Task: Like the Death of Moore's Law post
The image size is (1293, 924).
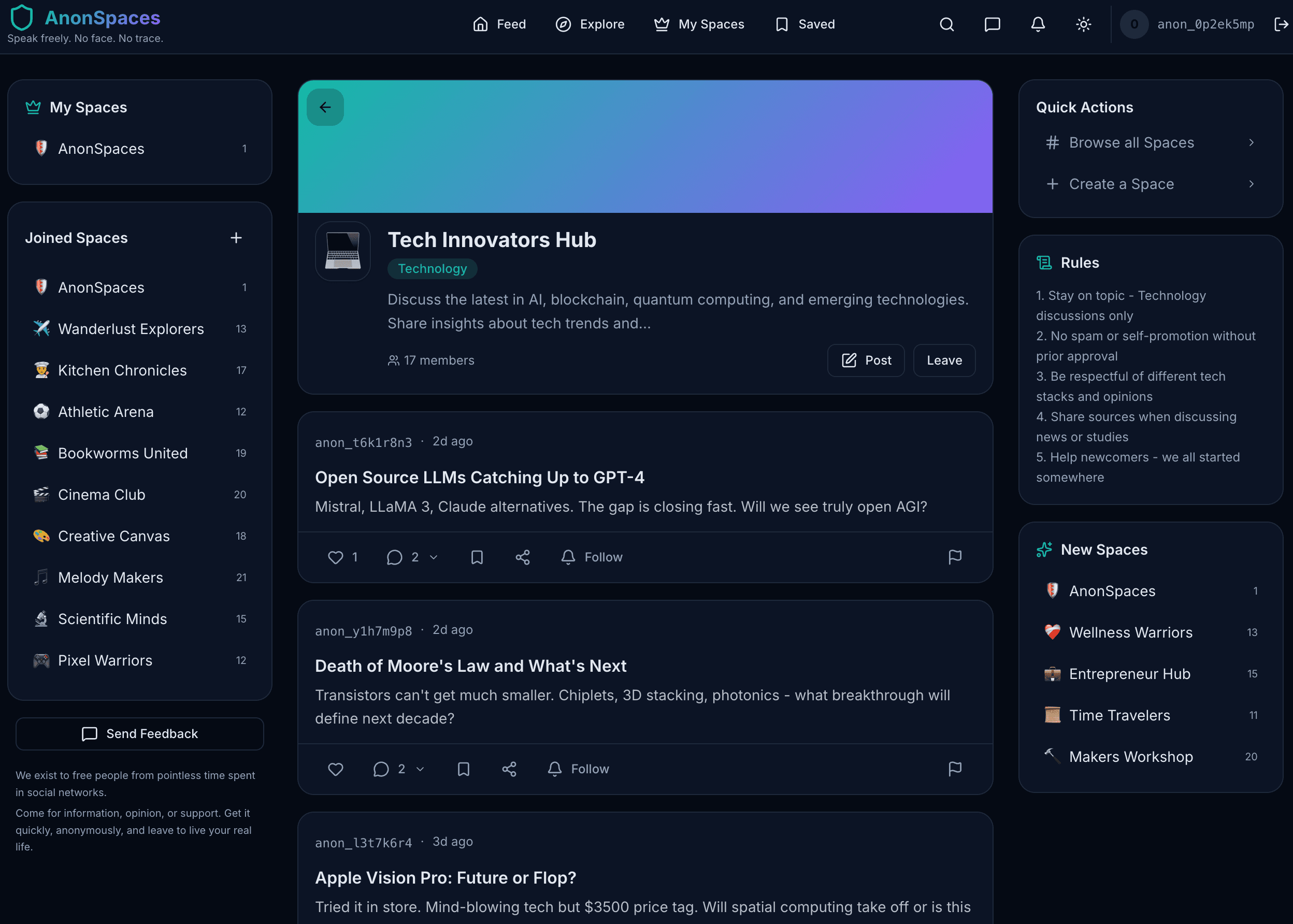Action: 336,769
